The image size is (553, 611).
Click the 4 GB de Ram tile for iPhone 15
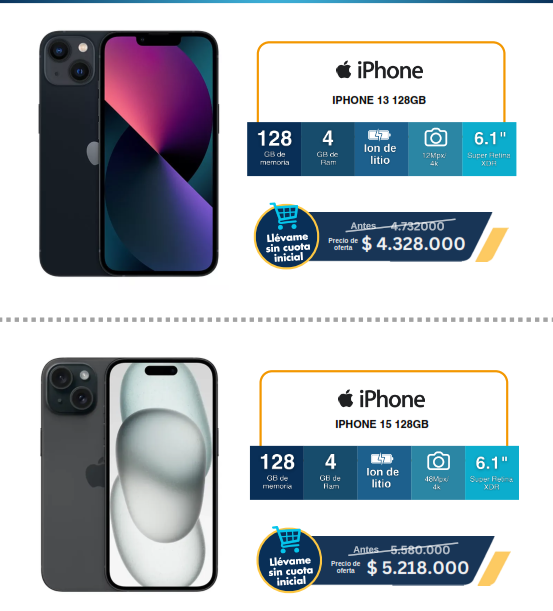(x=330, y=473)
